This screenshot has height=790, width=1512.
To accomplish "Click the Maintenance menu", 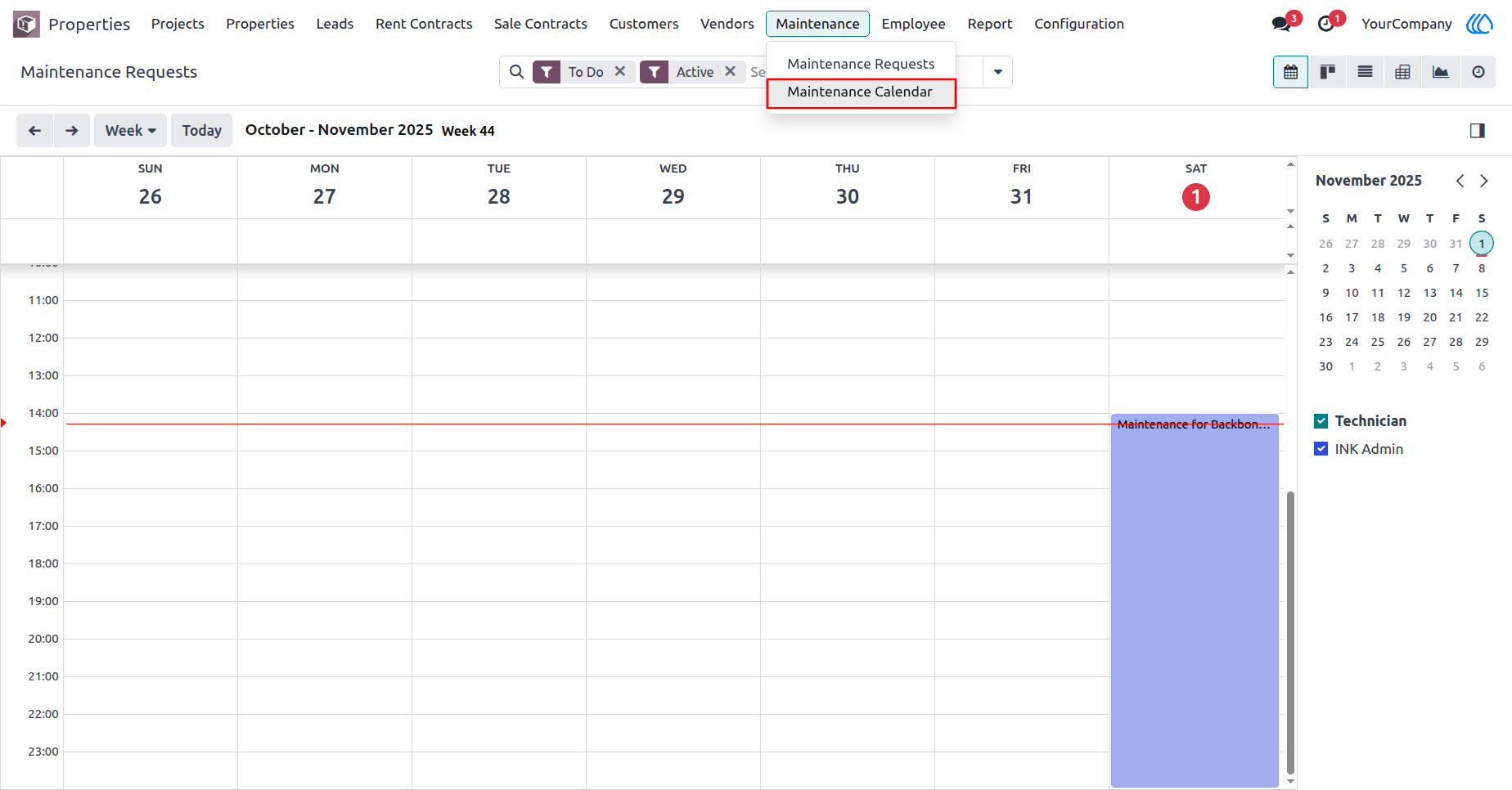I will 817,24.
